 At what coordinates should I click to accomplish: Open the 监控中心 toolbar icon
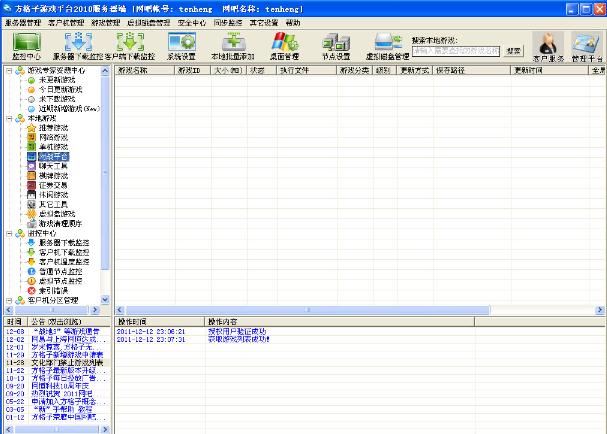point(27,46)
